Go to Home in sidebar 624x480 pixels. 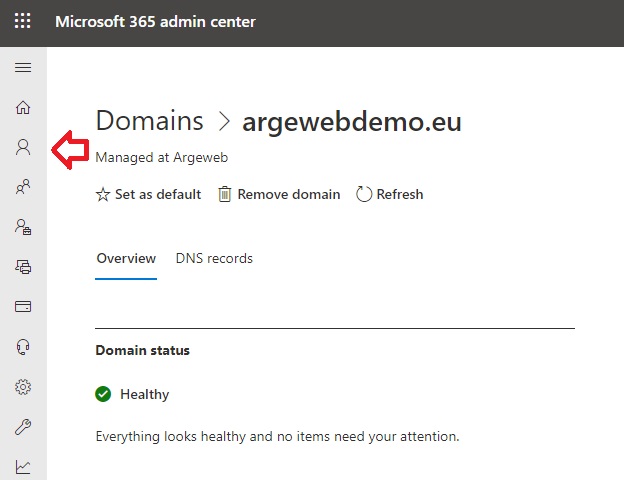pos(23,107)
